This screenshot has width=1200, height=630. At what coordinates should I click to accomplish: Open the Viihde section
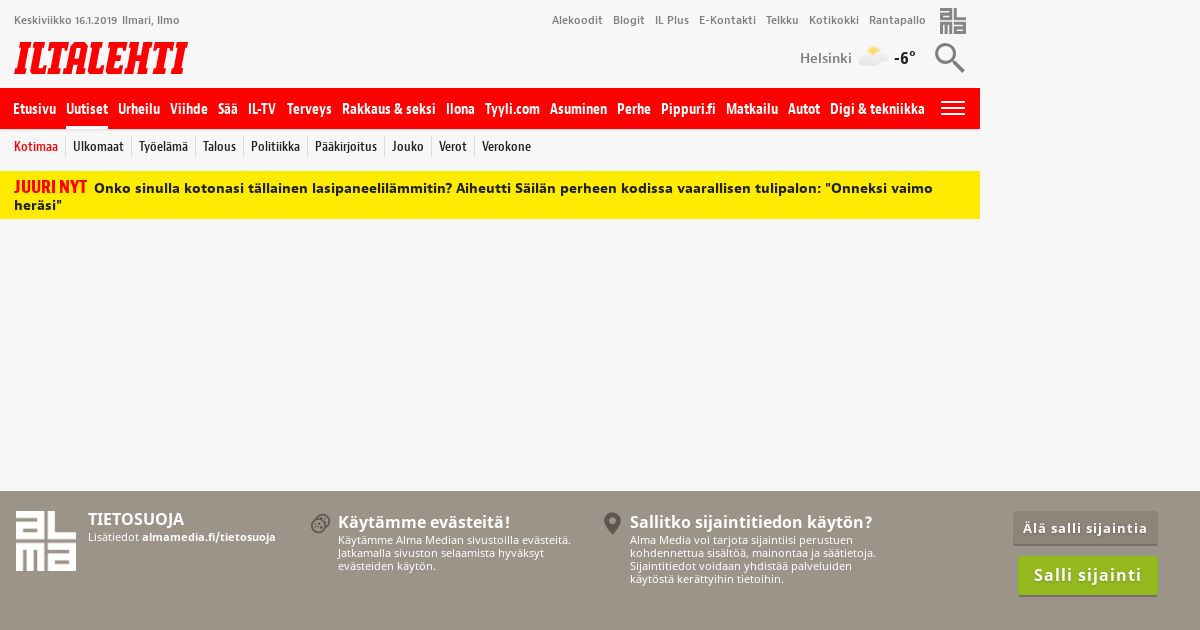(x=189, y=109)
